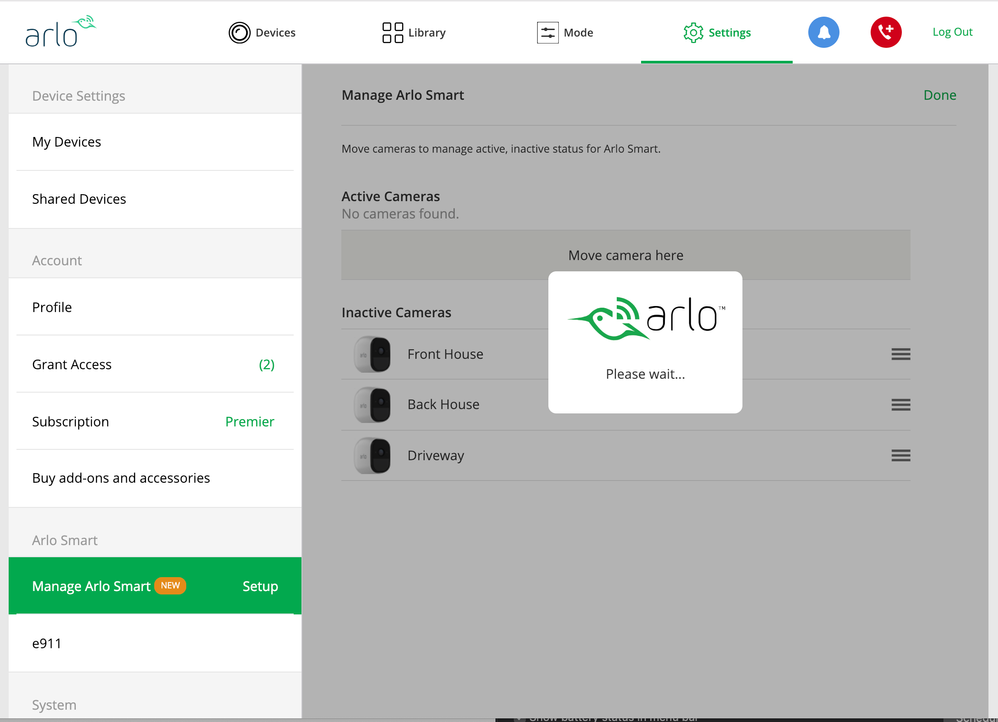Viewport: 998px width, 722px height.
Task: Click the Library grid icon
Action: pyautogui.click(x=392, y=32)
